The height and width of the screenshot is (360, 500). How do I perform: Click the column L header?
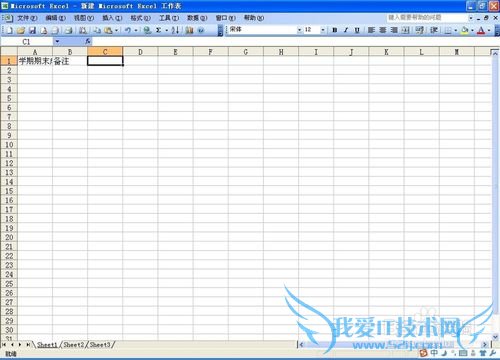(x=422, y=52)
